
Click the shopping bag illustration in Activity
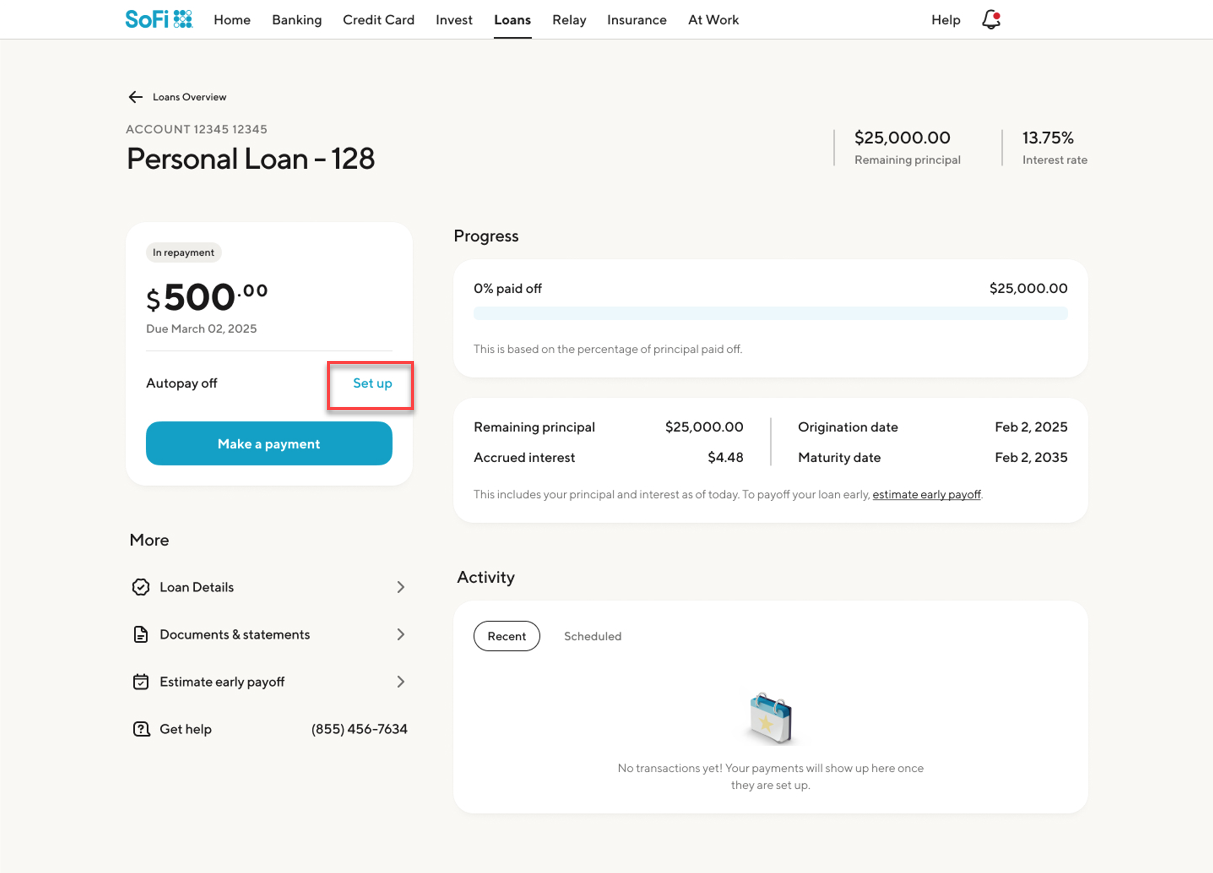[771, 718]
